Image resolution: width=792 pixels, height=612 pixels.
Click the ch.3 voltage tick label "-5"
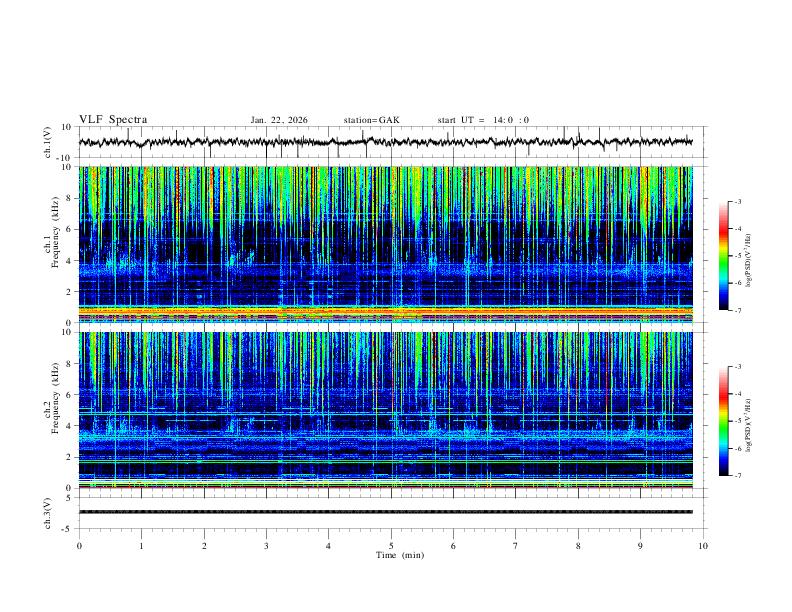tap(68, 529)
